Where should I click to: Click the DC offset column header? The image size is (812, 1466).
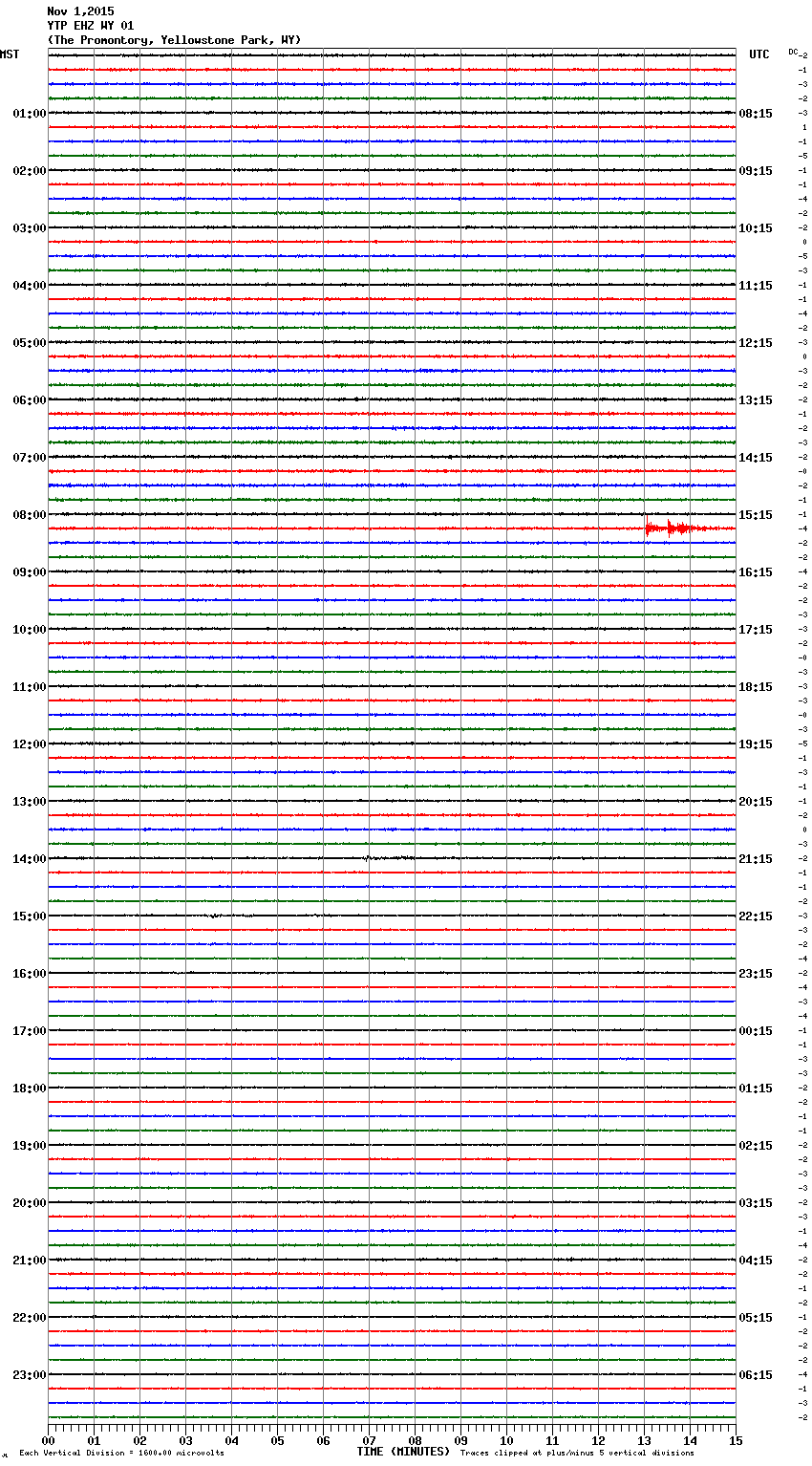pos(793,52)
